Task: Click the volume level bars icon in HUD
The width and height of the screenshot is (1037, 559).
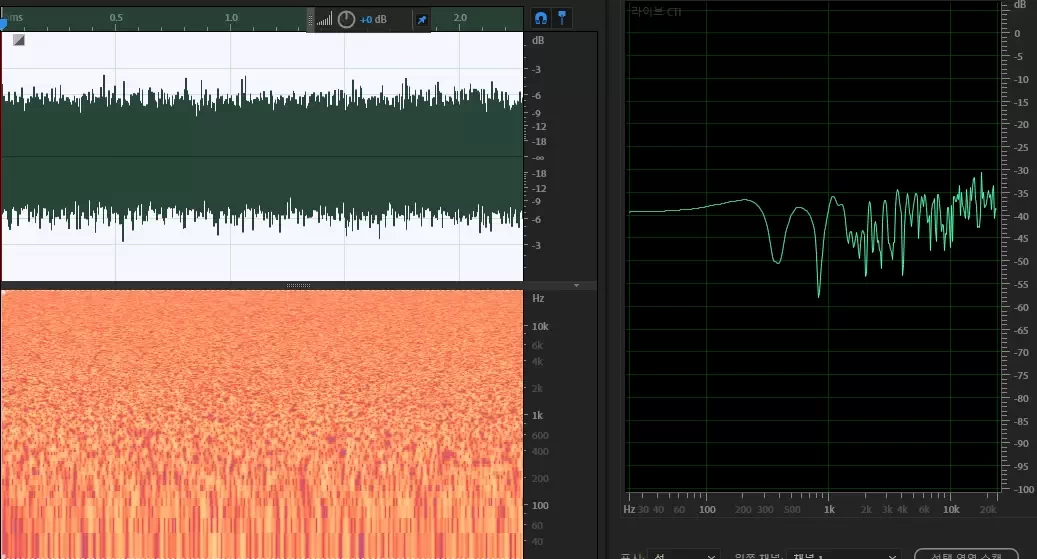Action: 324,19
